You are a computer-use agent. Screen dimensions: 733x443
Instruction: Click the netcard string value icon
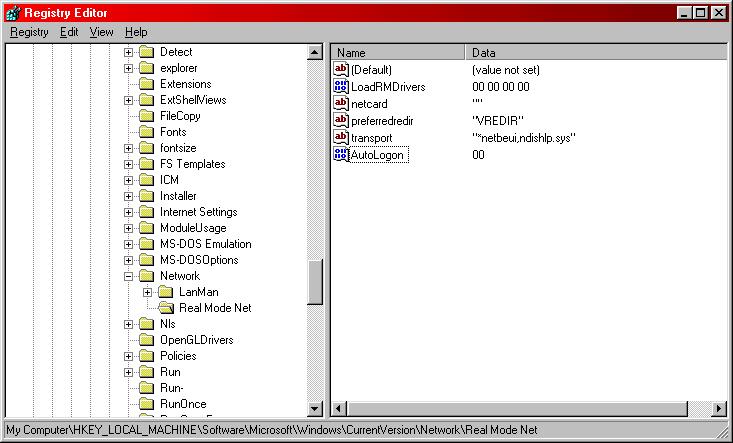[x=341, y=103]
